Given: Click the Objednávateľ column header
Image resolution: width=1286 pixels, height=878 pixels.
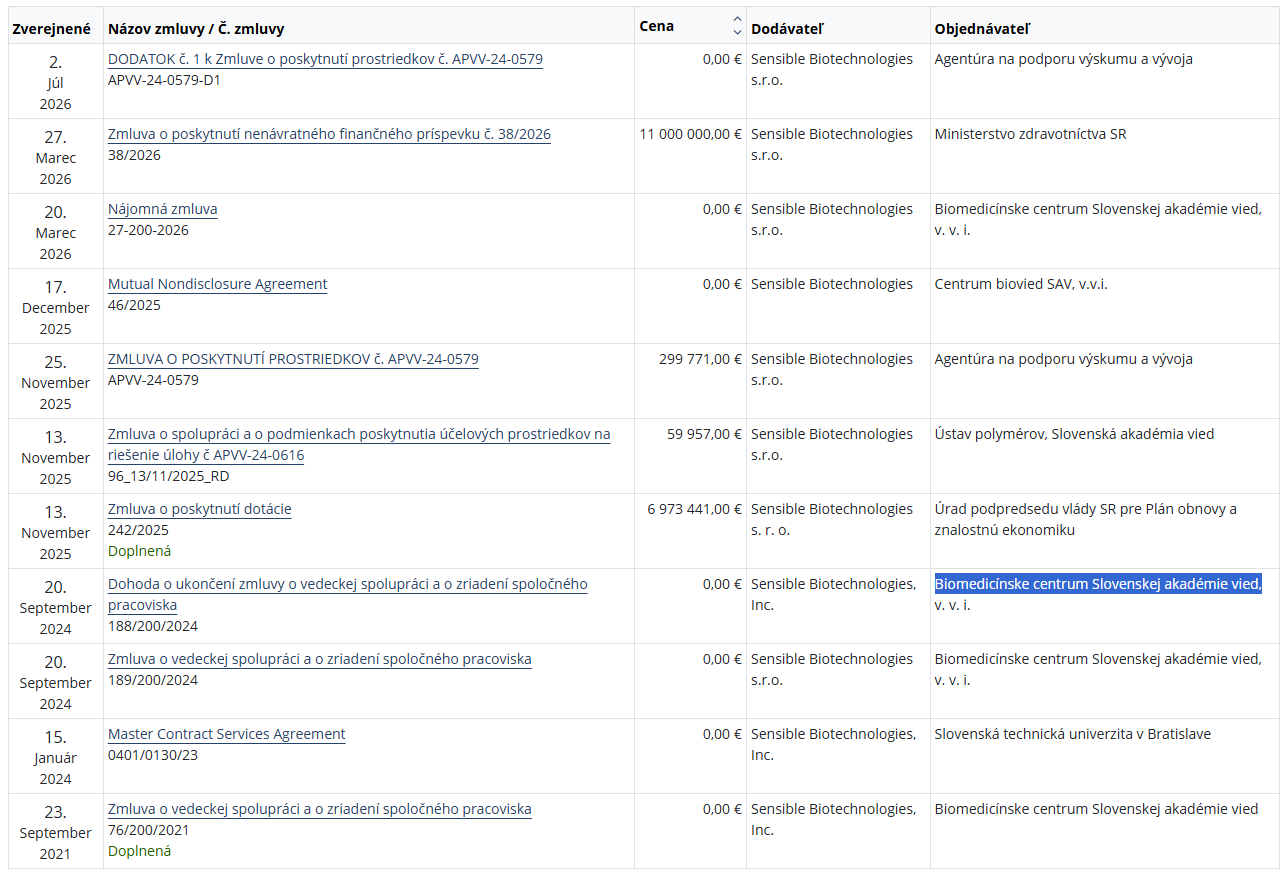Looking at the screenshot, I should click(982, 29).
